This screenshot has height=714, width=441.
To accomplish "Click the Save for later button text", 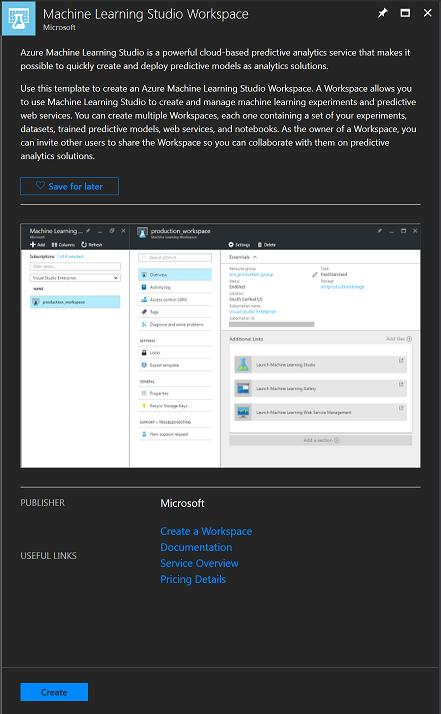I will tap(76, 186).
